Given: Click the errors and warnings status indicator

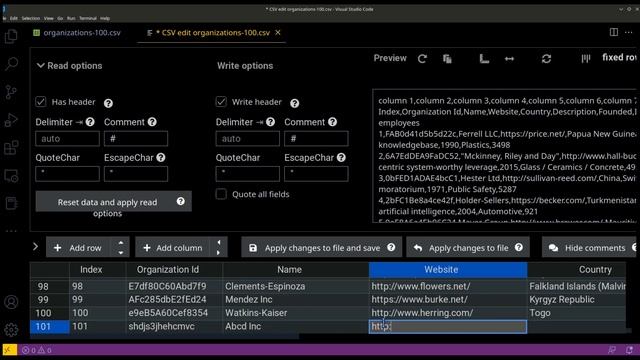Looking at the screenshot, I should pyautogui.click(x=37, y=350).
